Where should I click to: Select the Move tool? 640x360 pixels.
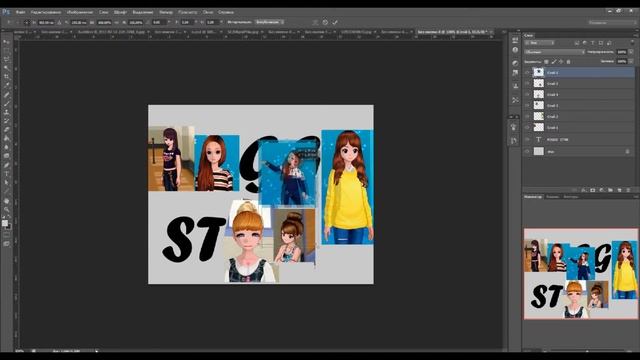(x=6, y=42)
